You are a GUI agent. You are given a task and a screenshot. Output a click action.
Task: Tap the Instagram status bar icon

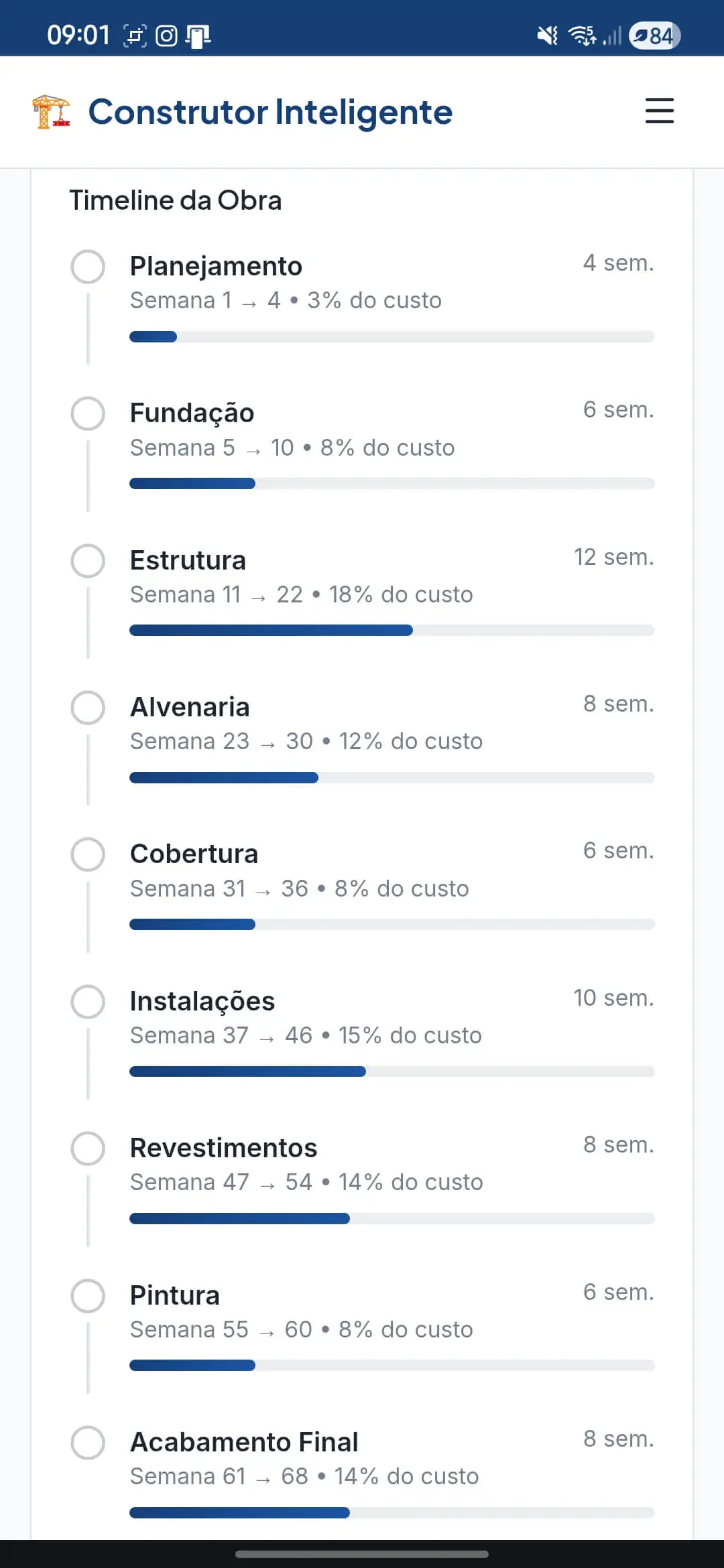[x=166, y=36]
